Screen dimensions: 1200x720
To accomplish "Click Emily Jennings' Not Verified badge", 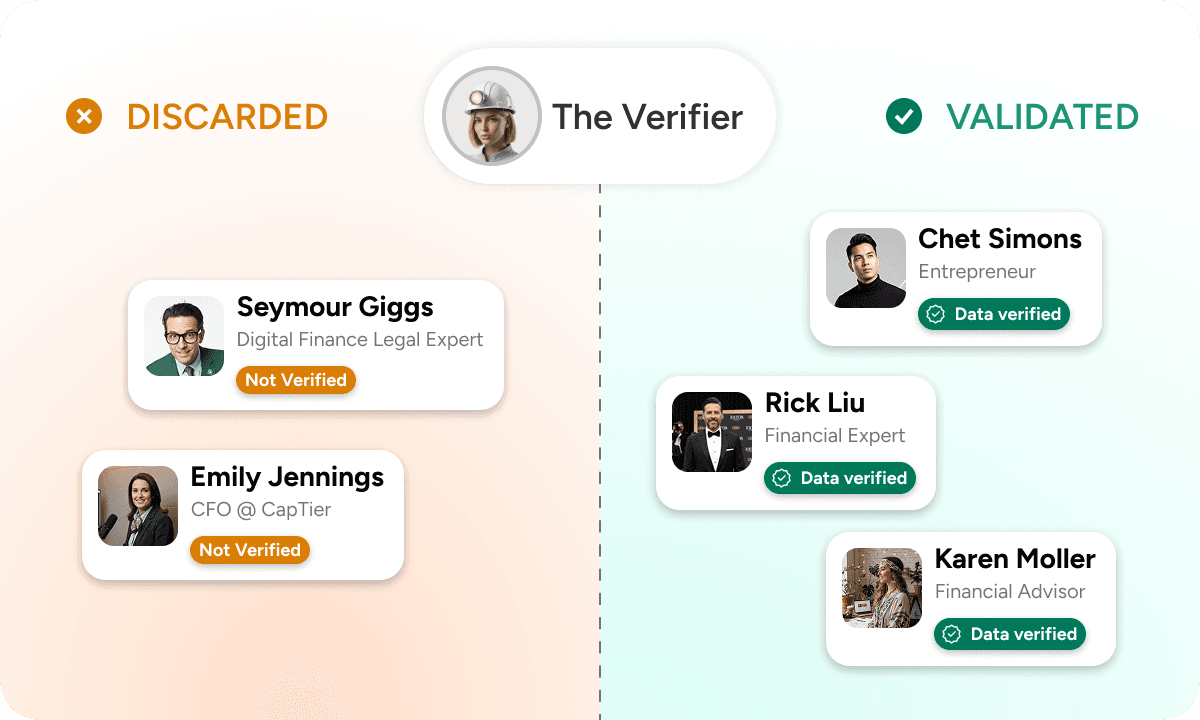I will [250, 550].
